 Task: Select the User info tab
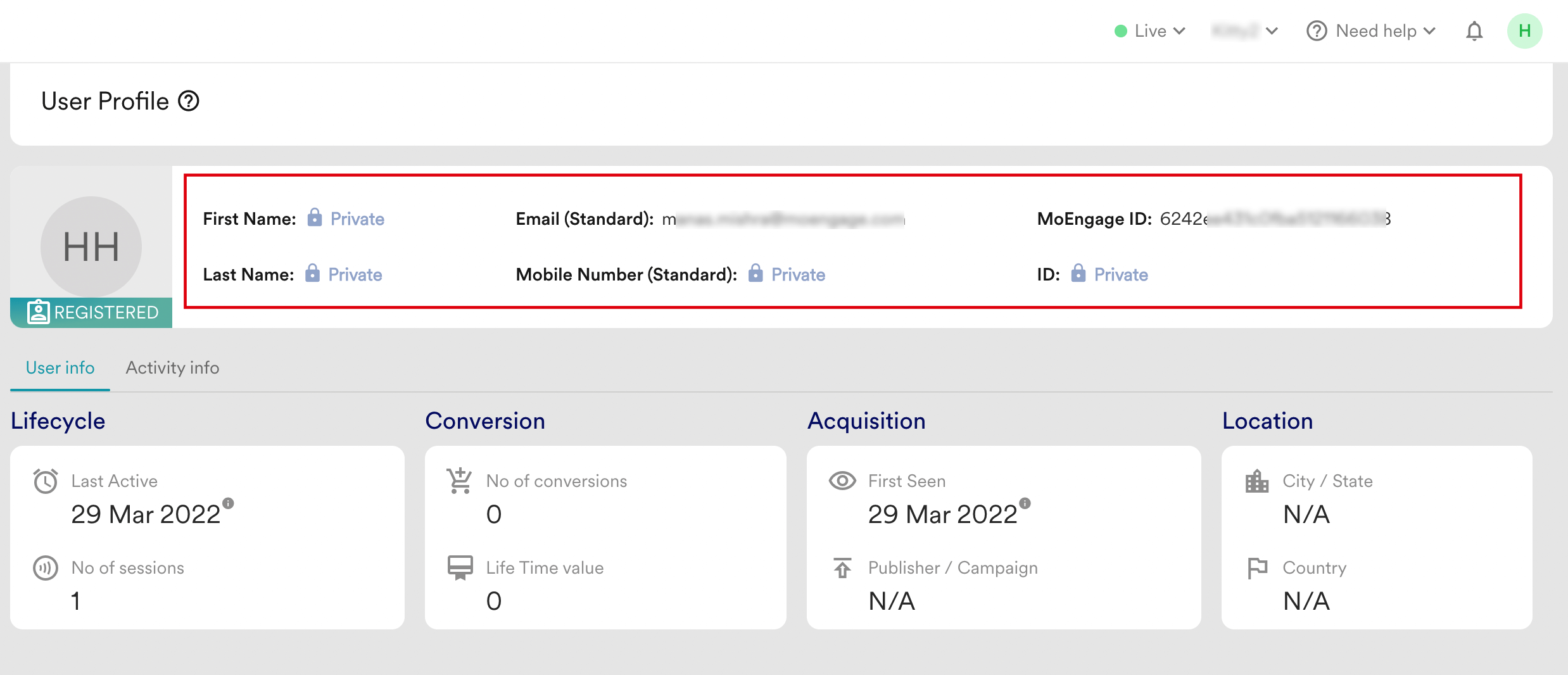click(60, 368)
